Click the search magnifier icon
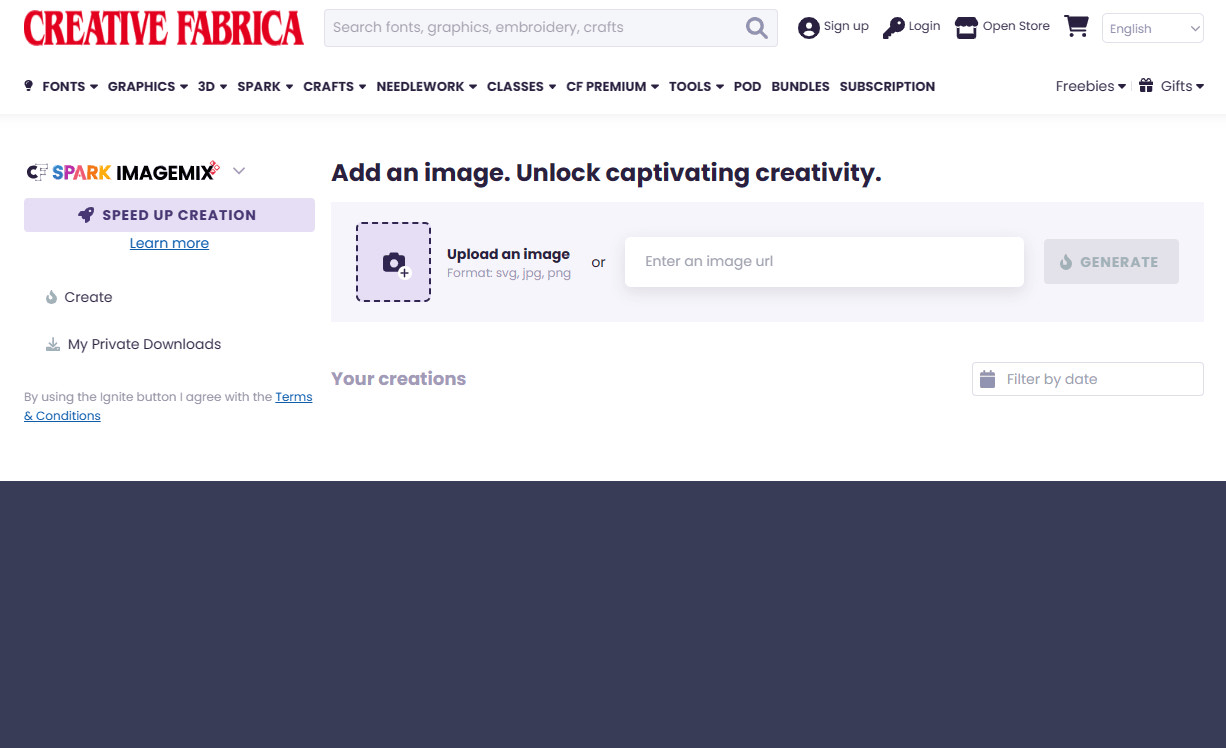1226x748 pixels. click(757, 28)
